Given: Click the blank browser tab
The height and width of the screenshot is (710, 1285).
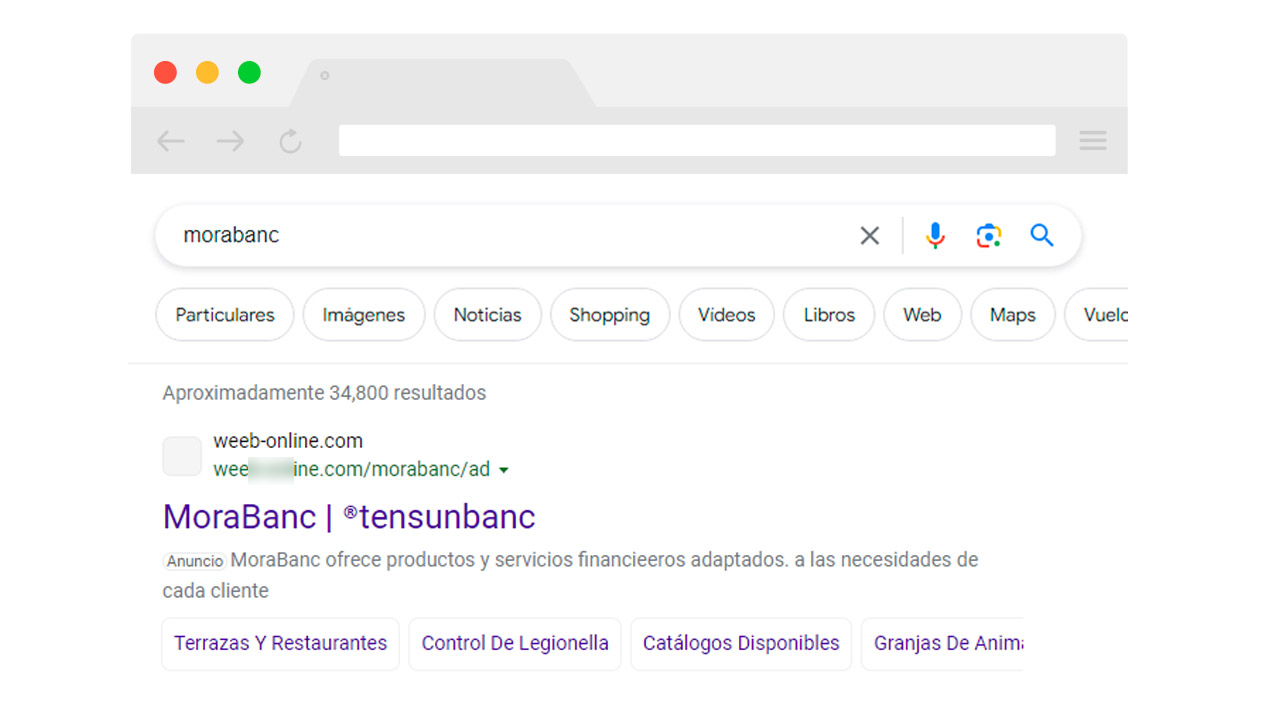Looking at the screenshot, I should [442, 82].
